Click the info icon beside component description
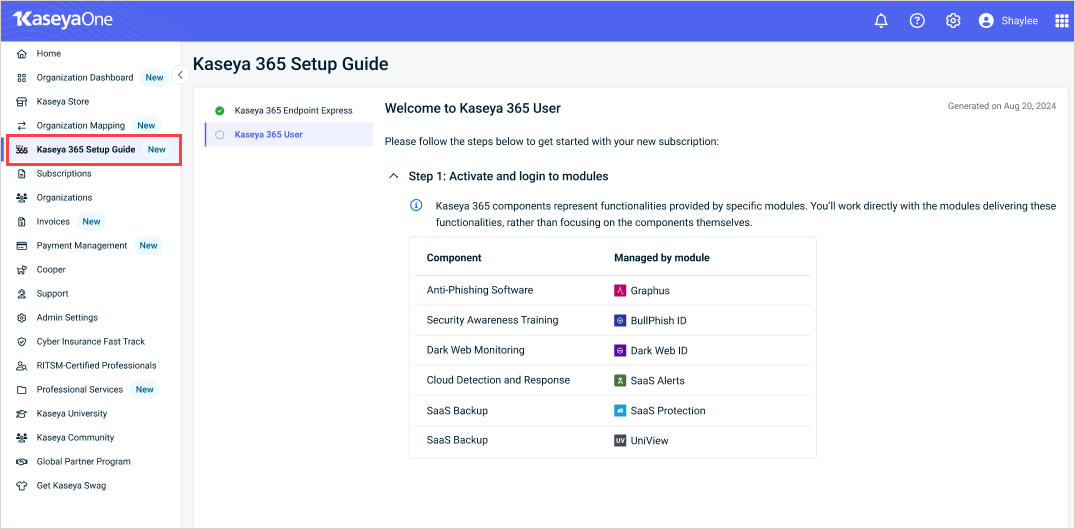The width and height of the screenshot is (1075, 529). point(416,205)
